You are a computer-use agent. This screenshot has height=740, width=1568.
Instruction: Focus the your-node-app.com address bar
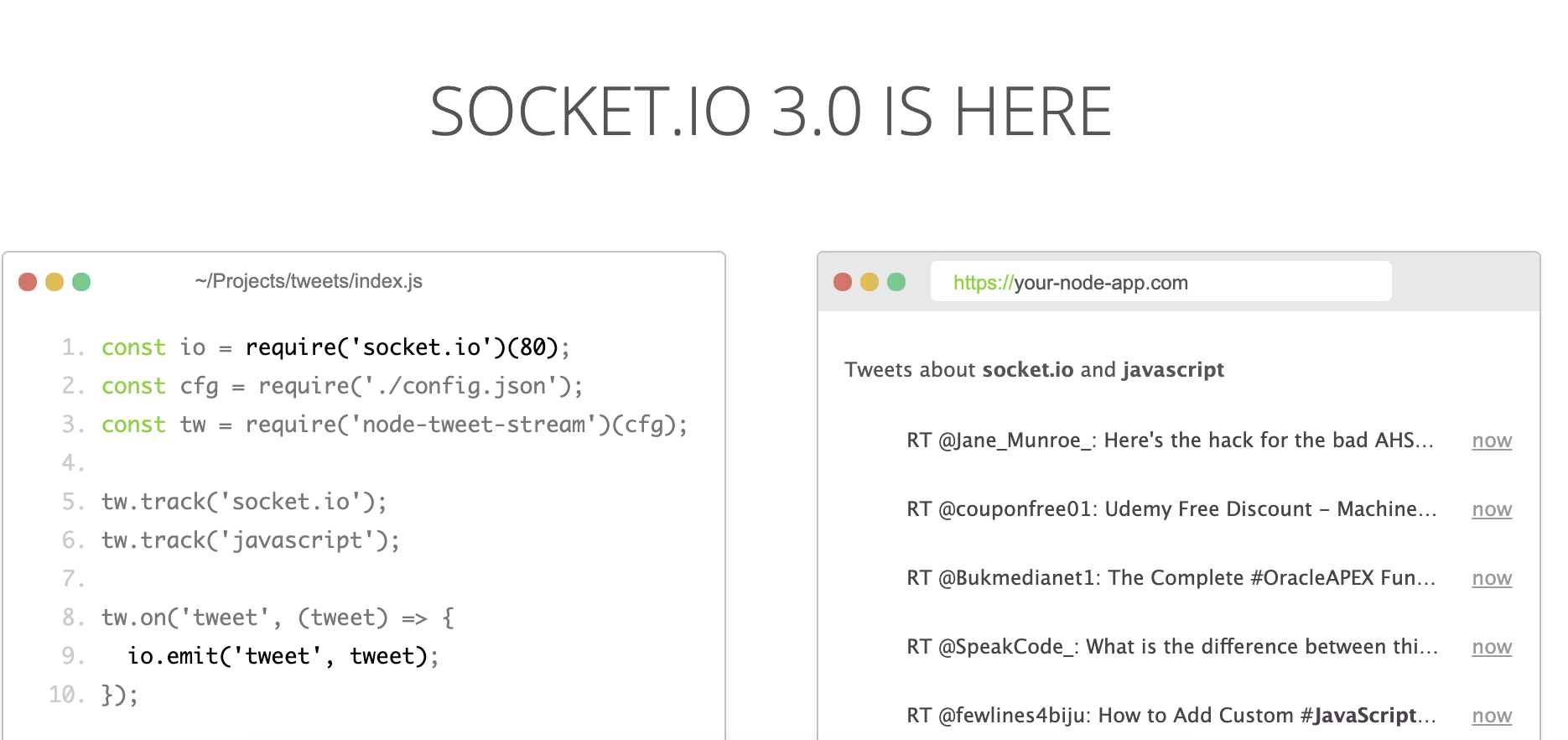pyautogui.click(x=1160, y=282)
